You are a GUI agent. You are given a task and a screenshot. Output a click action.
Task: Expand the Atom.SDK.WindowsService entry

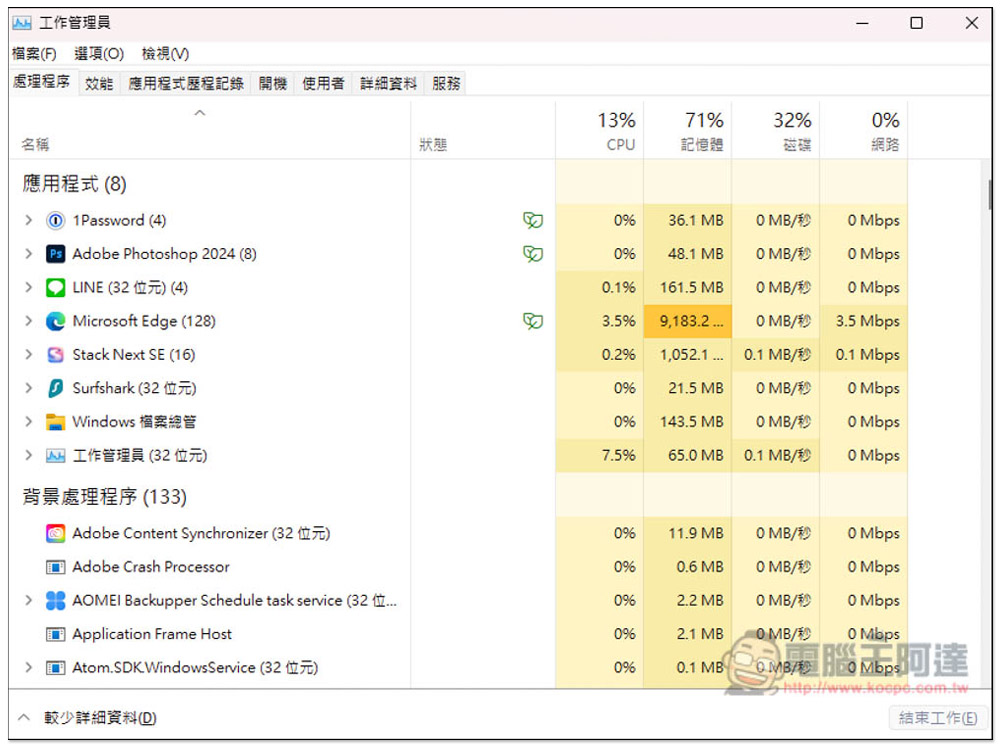[28, 667]
